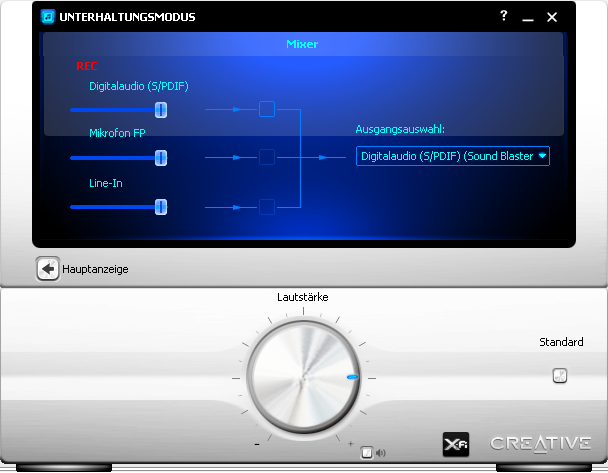Click the dropdown arrow of Ausgangsauswahl
Viewport: 608px width, 473px height.
pos(542,156)
